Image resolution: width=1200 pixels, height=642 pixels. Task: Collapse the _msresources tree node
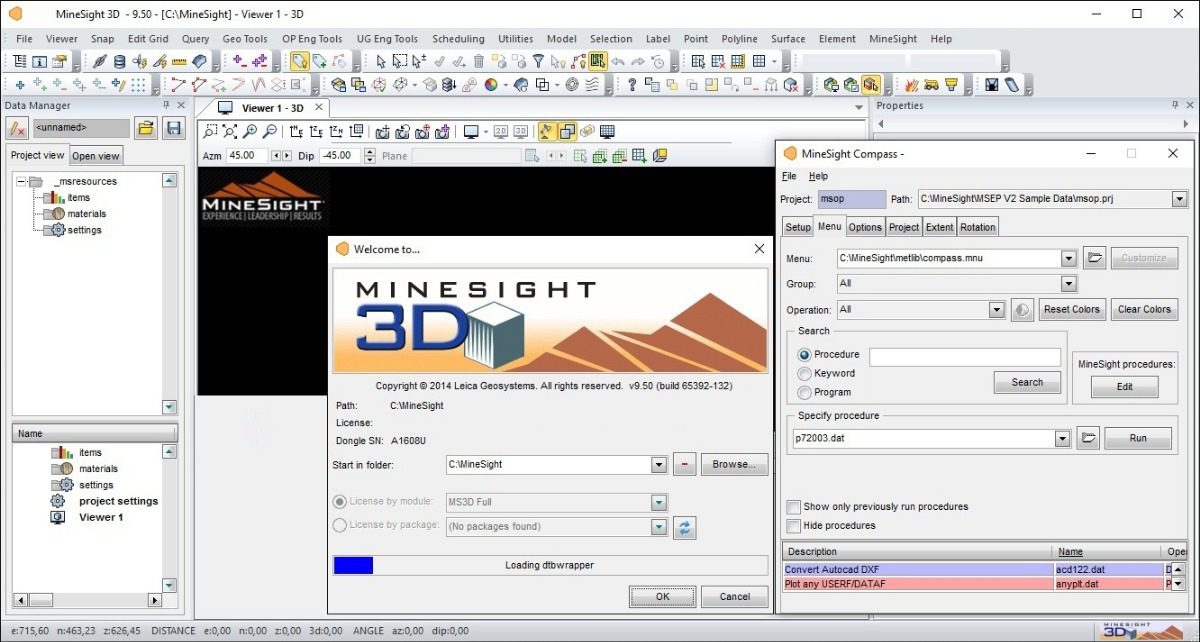(21, 182)
